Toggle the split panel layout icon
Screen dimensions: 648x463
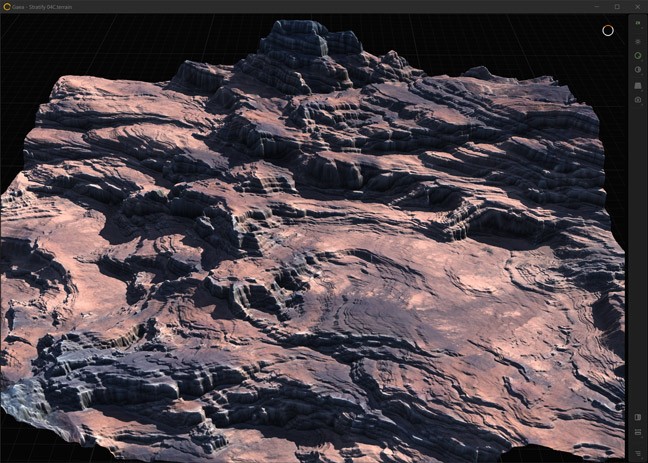point(638,417)
